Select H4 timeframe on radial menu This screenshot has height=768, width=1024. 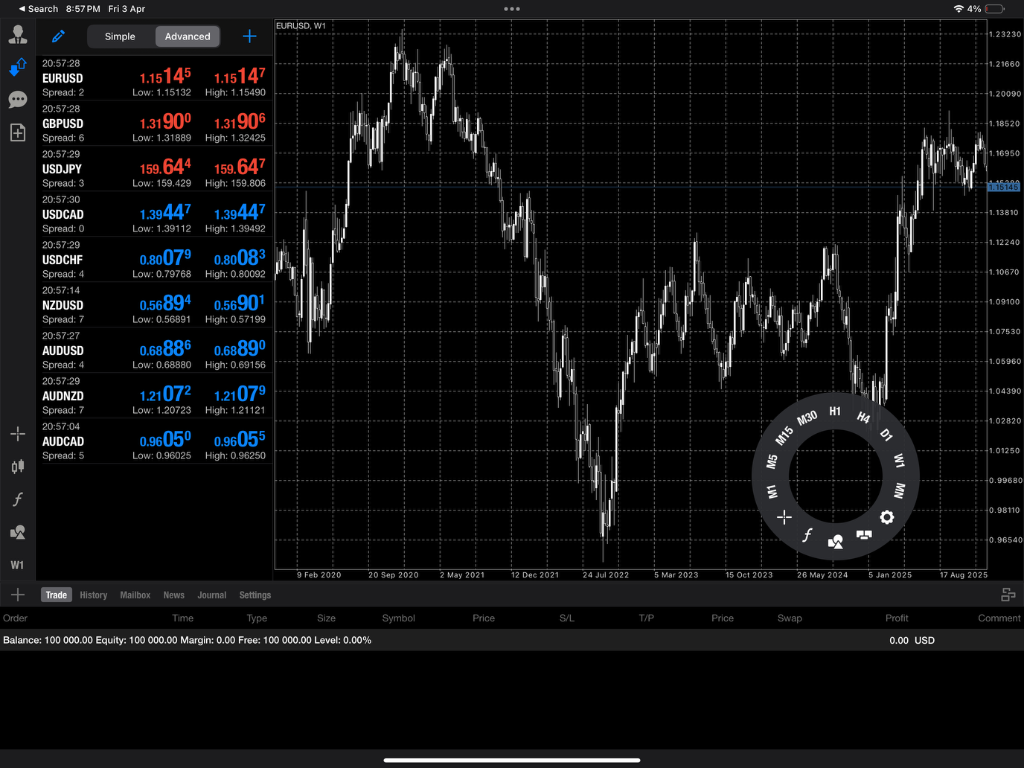tap(863, 418)
